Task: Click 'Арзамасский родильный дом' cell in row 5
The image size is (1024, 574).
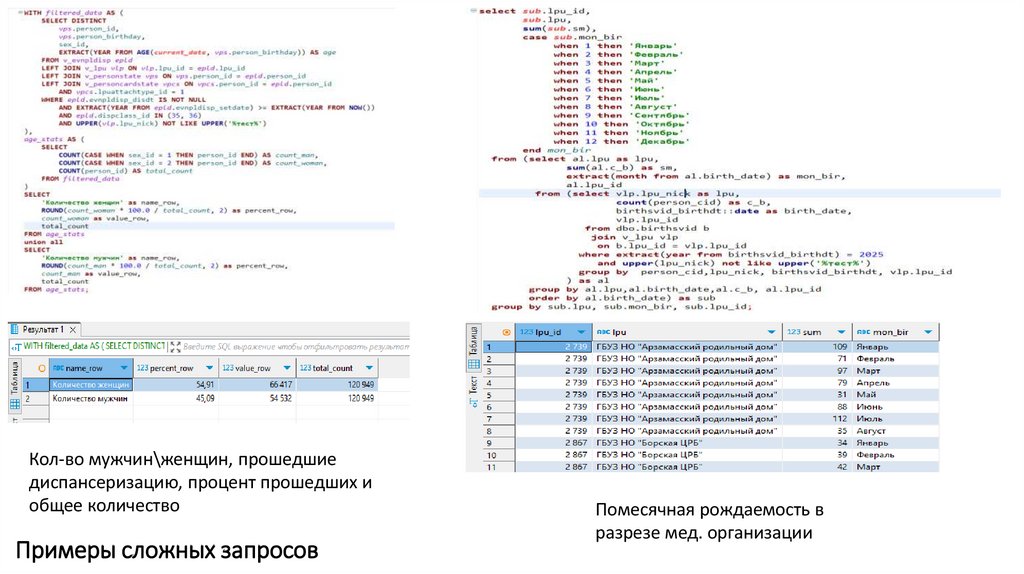Action: [687, 394]
